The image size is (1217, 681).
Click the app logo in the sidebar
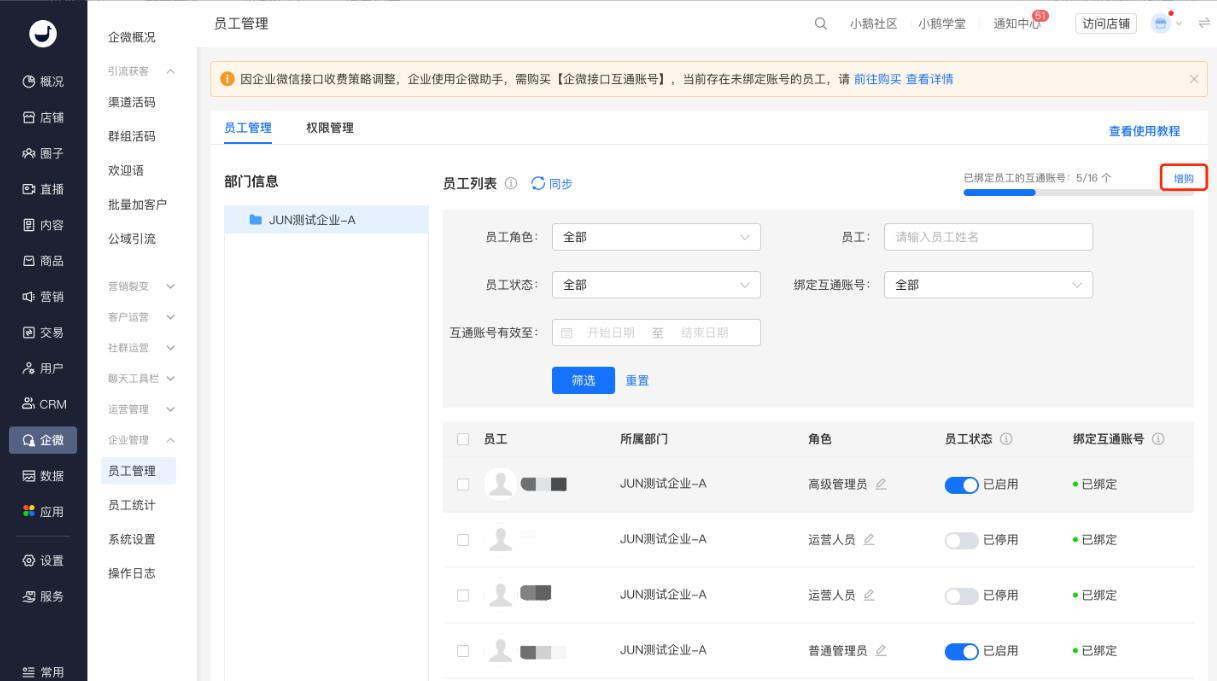[x=43, y=33]
